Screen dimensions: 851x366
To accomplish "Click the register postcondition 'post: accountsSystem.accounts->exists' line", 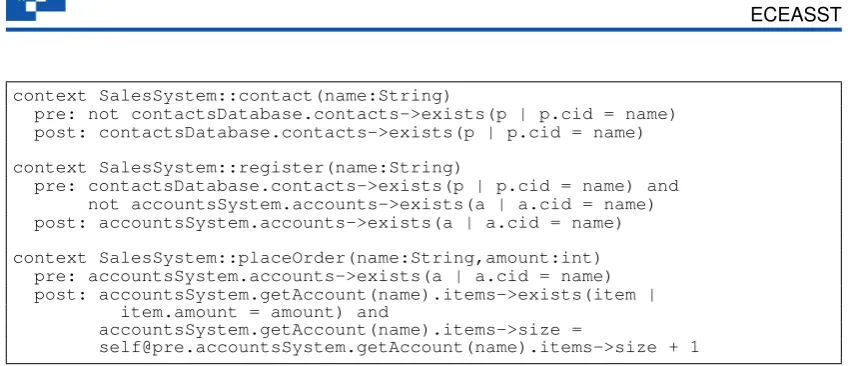I will tap(328, 223).
